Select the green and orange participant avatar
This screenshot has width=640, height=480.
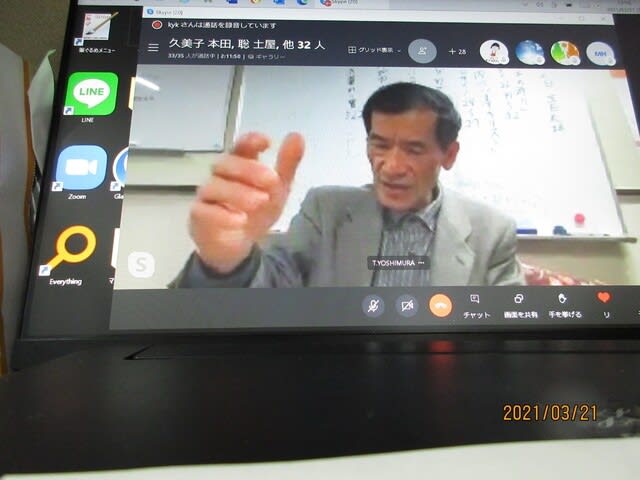[x=565, y=53]
